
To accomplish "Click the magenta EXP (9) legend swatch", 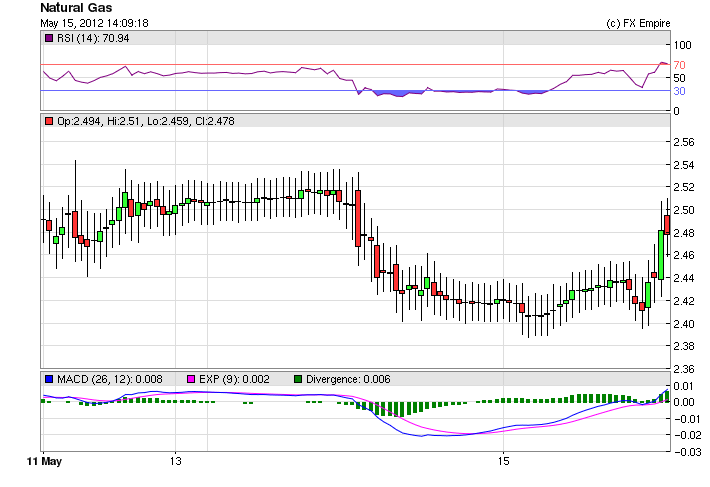I will point(191,379).
